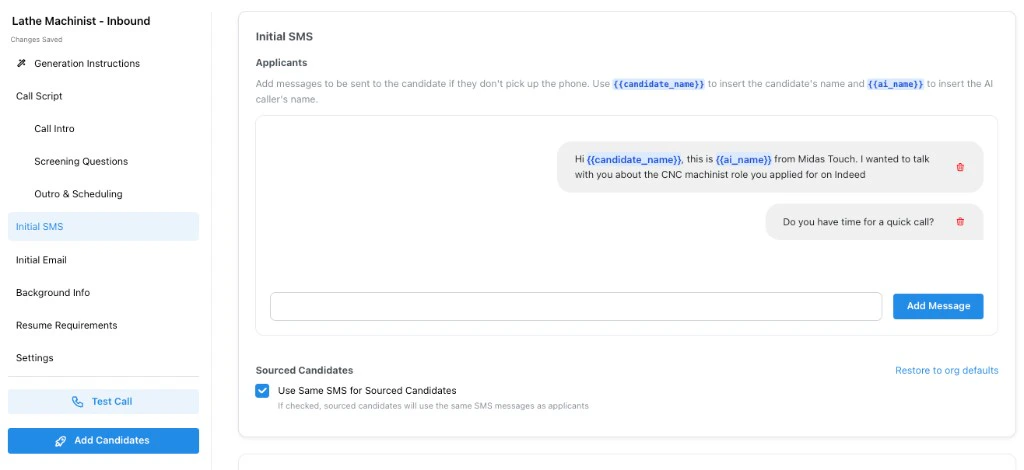Click the 'If checked, sourced candidates' helper text
Screen dimensions: 1024x470
click(x=433, y=406)
